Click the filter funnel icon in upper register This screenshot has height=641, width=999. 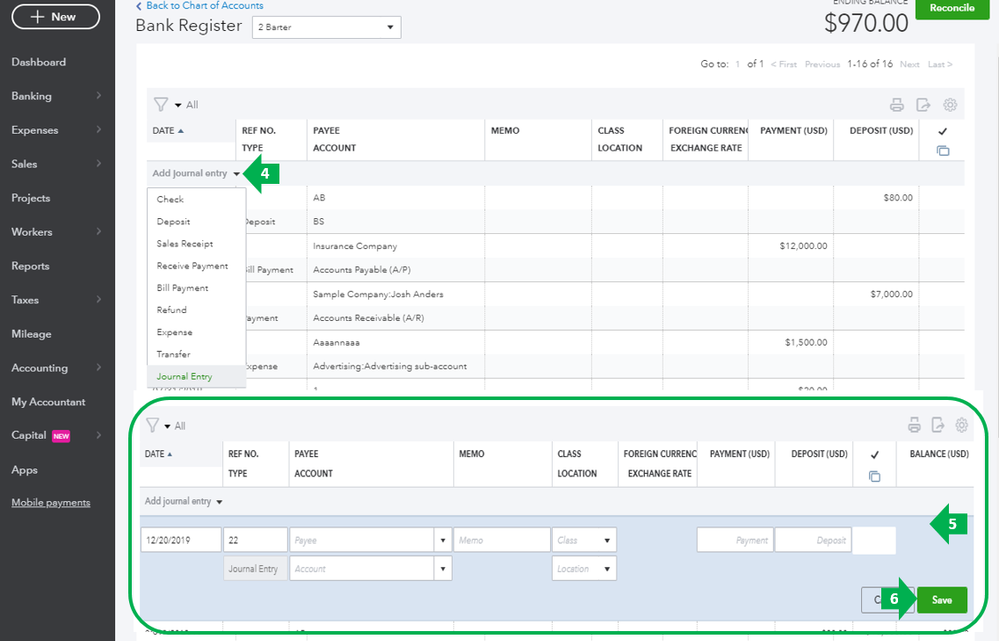pos(160,104)
